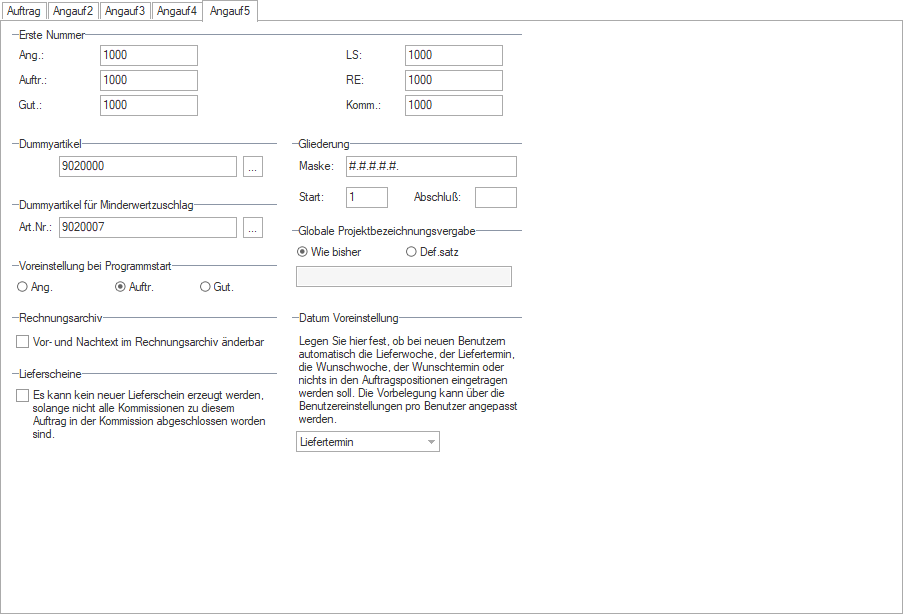Click the Art.Nr. field with 9020007

click(148, 227)
